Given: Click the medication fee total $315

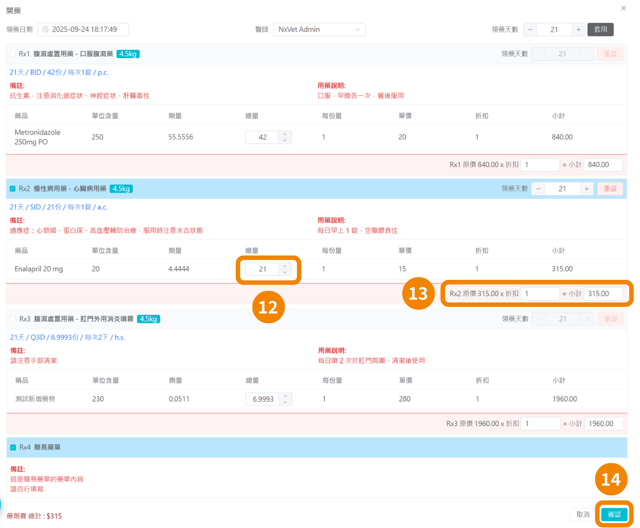Looking at the screenshot, I should (x=34, y=516).
